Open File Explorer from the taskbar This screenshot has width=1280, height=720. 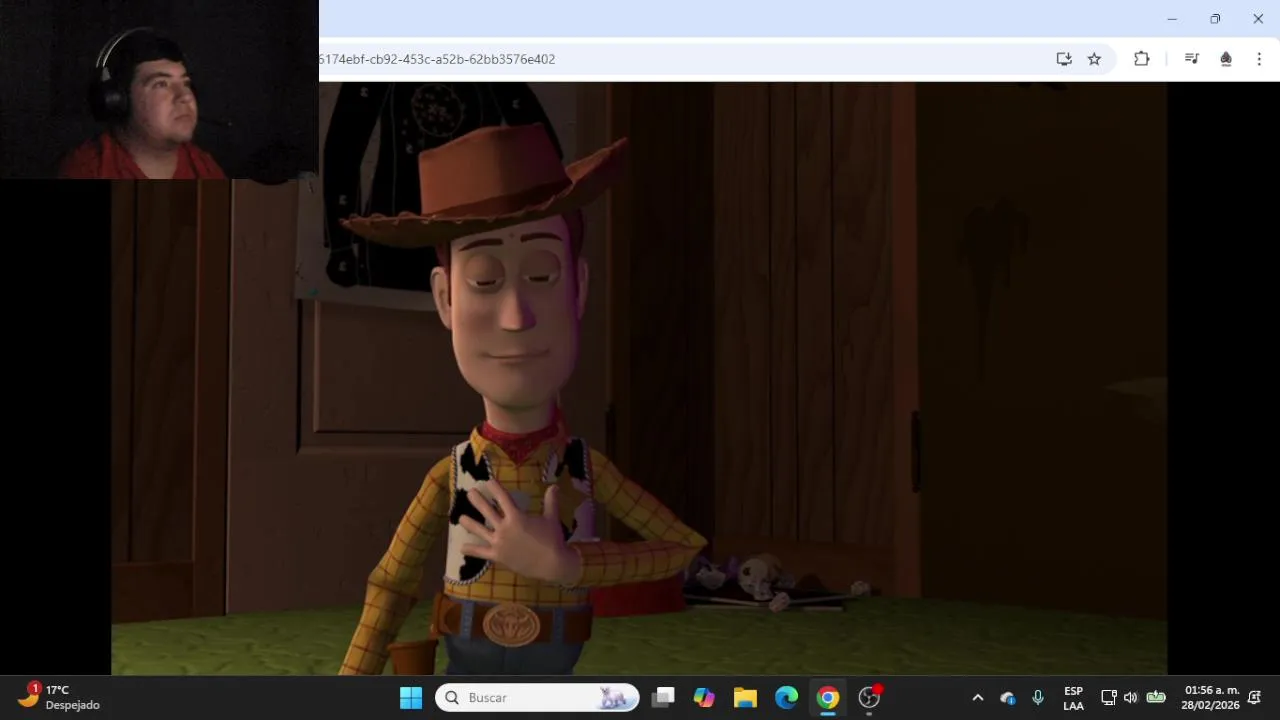point(745,697)
